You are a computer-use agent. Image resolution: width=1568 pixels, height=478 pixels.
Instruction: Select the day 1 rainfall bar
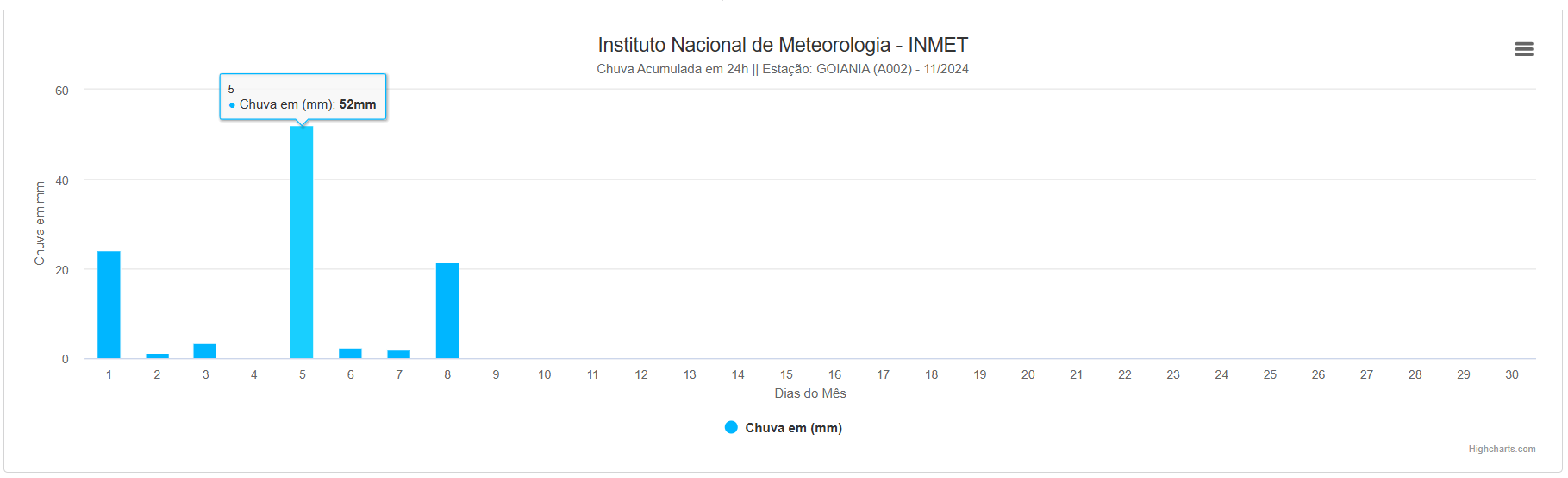pos(109,305)
